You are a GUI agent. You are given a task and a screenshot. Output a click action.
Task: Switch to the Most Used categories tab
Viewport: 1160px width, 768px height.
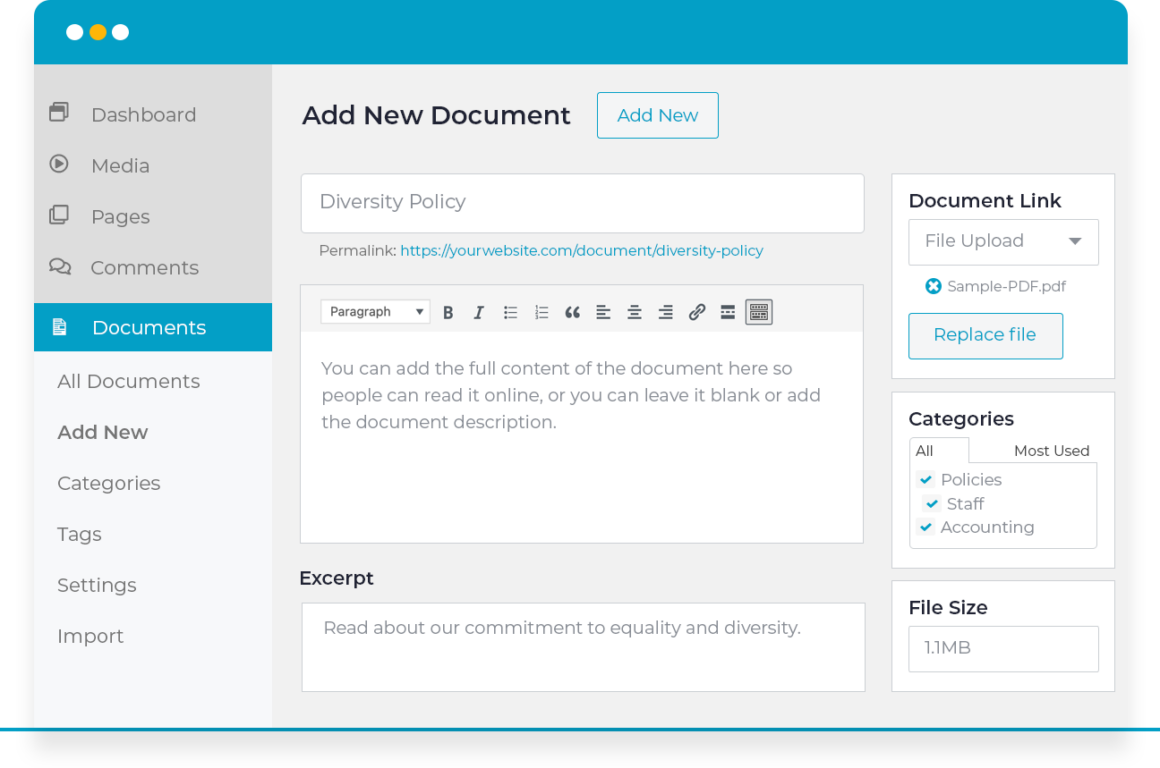pos(1051,450)
